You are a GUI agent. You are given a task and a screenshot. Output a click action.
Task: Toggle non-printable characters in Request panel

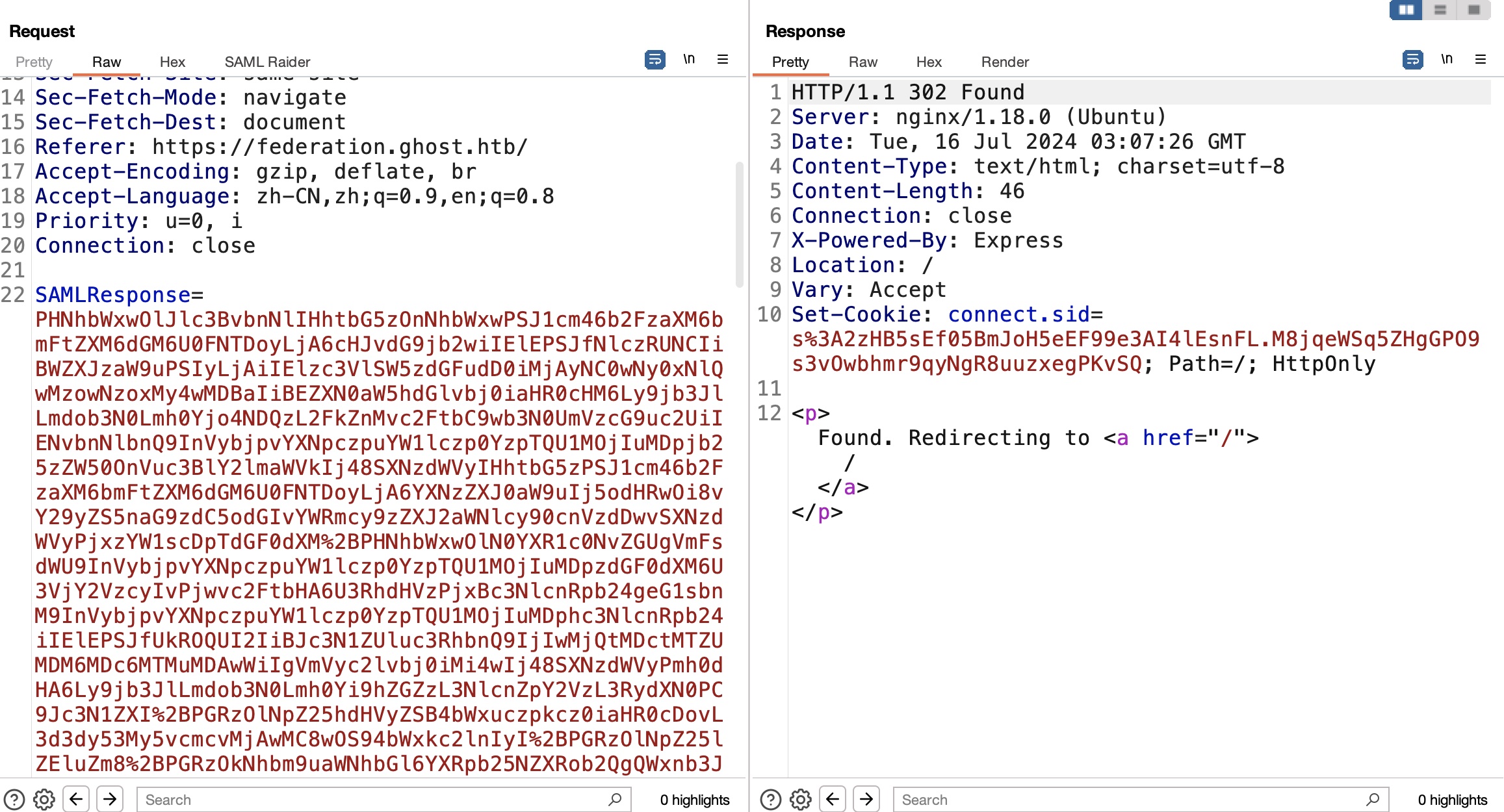click(x=689, y=59)
